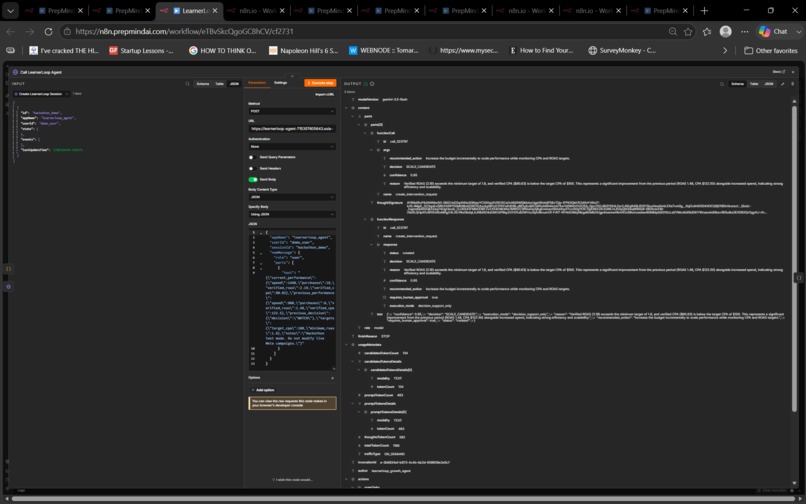Image resolution: width=806 pixels, height=504 pixels.
Task: Open the browser profile avatar
Action: click(x=725, y=31)
